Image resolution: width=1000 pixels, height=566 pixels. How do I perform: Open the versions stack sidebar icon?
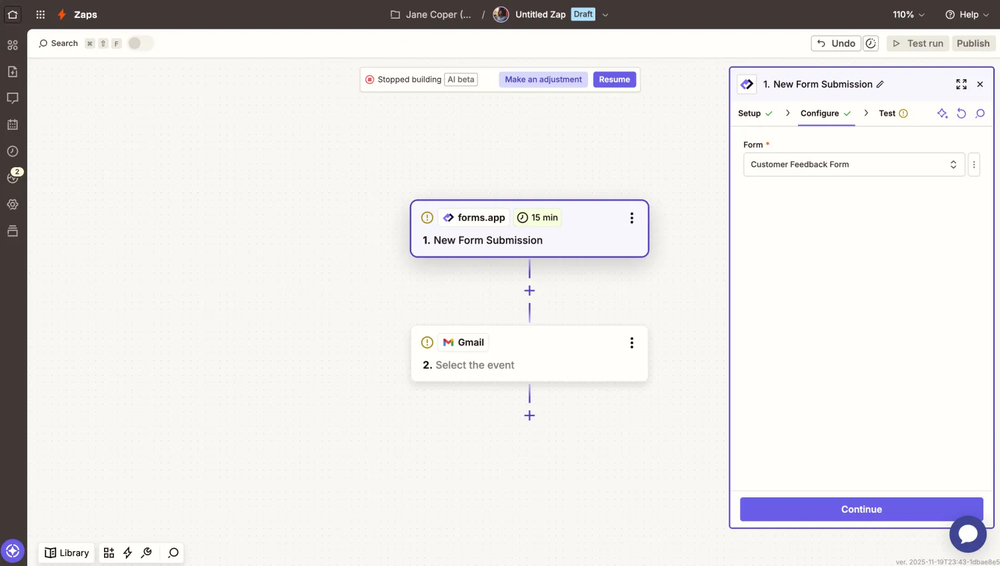pyautogui.click(x=13, y=231)
